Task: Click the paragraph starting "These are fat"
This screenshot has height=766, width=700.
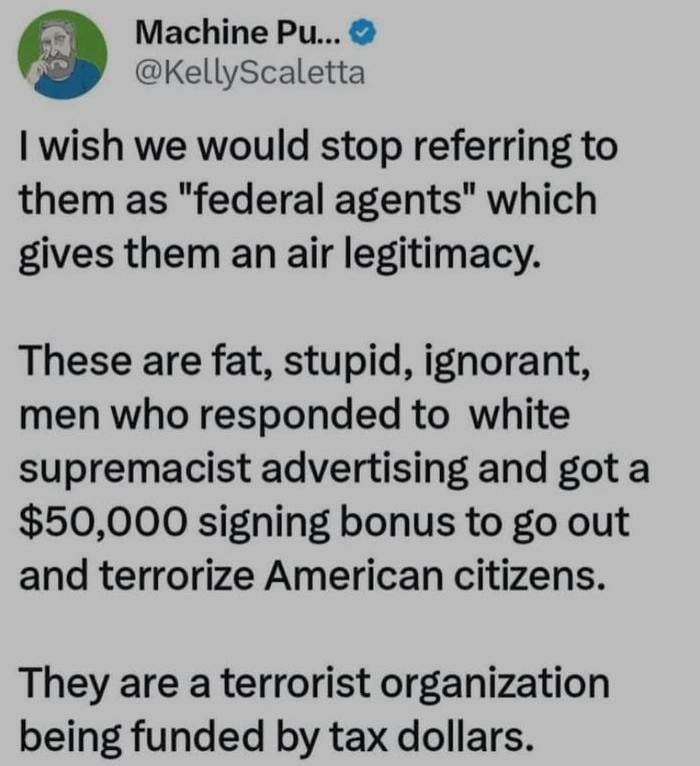Action: (x=334, y=468)
